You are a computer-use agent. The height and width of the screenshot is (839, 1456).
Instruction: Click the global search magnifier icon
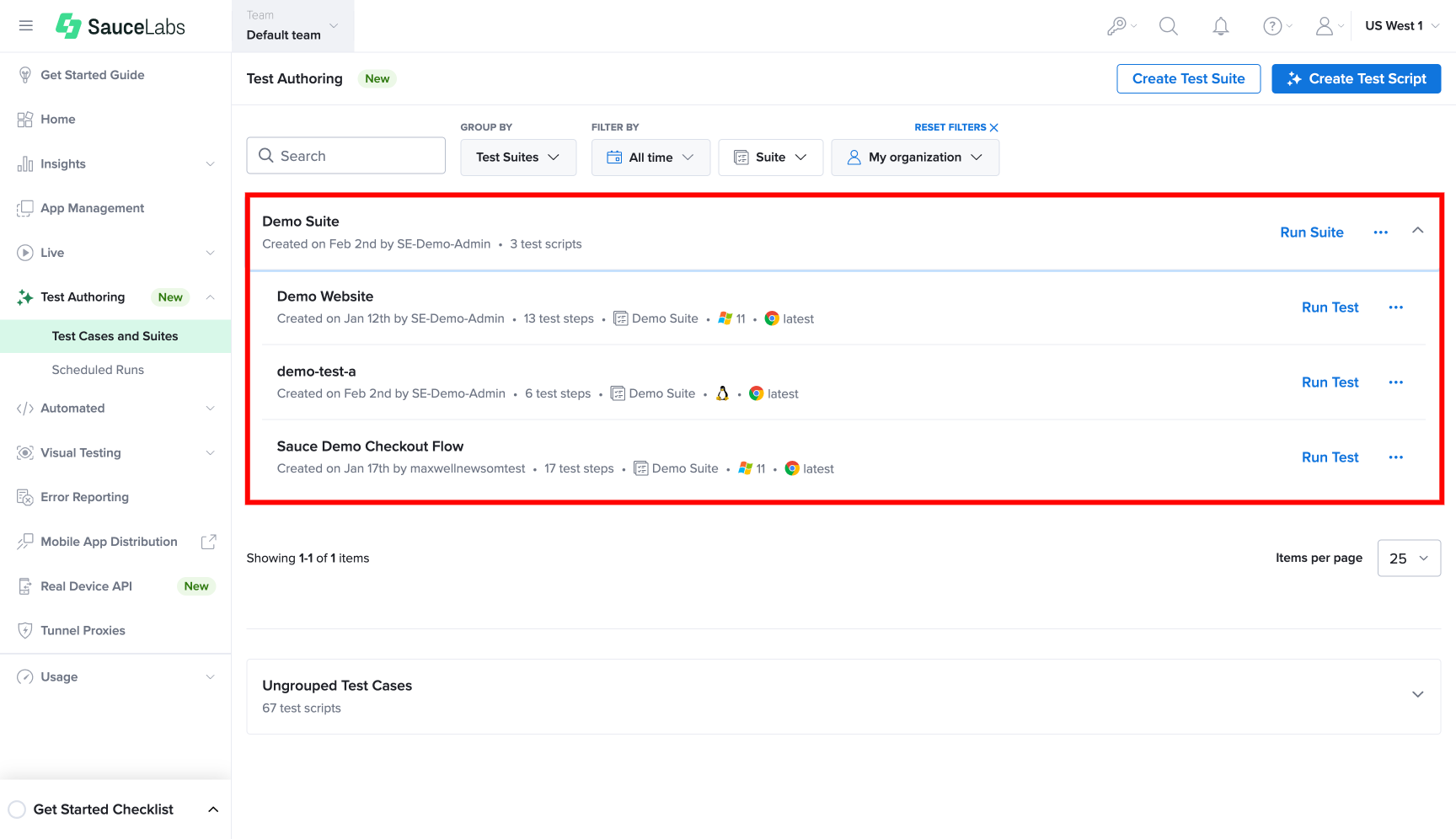pos(1169,26)
